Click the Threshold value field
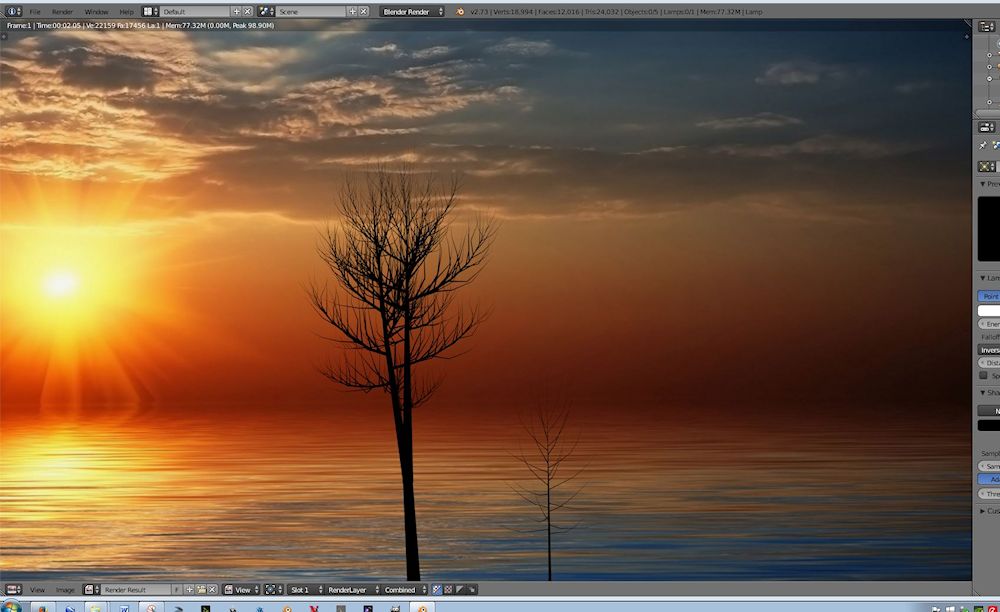1000x612 pixels. [x=989, y=493]
